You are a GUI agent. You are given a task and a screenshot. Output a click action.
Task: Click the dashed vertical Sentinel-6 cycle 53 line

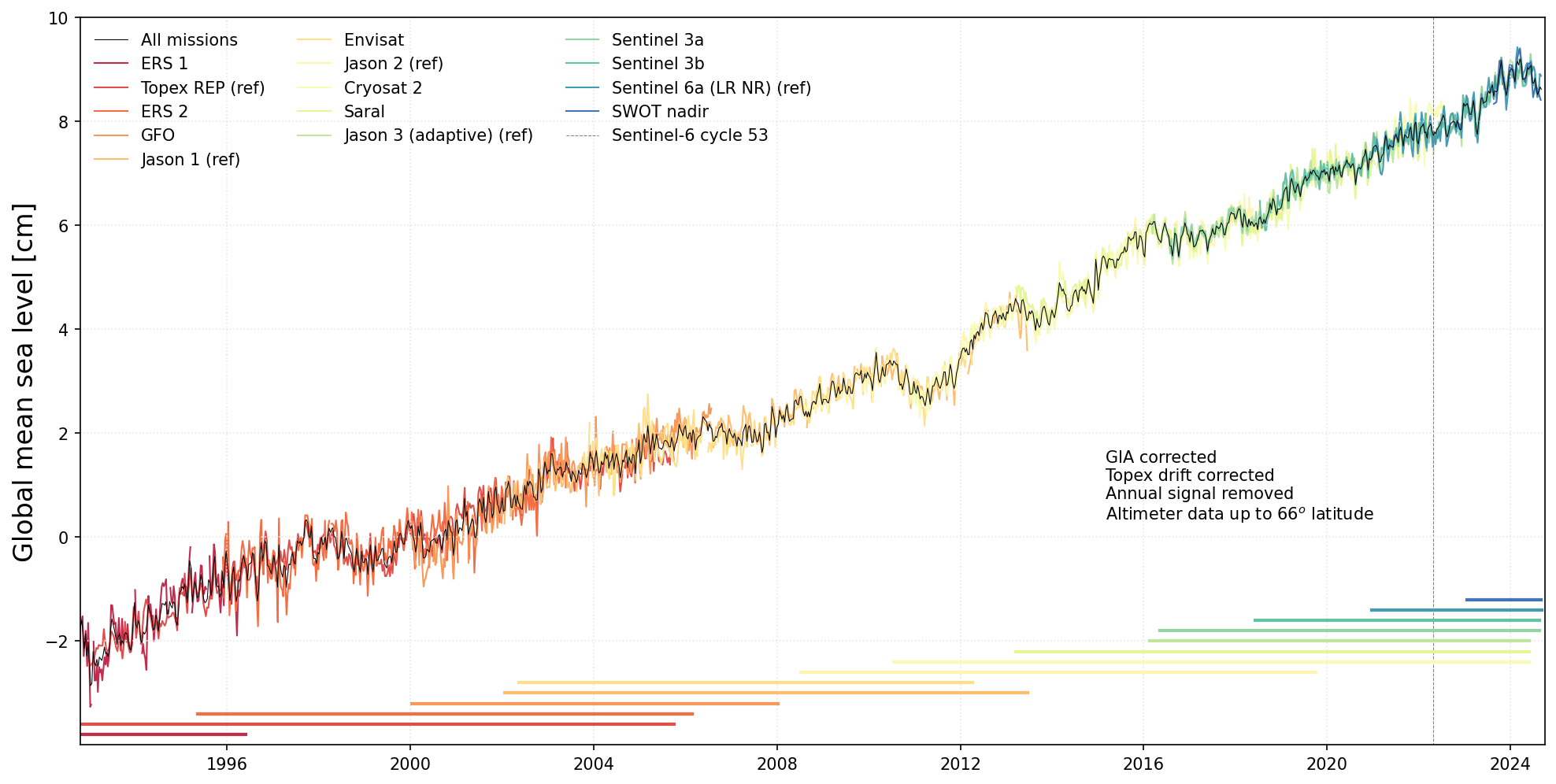pyautogui.click(x=1433, y=315)
